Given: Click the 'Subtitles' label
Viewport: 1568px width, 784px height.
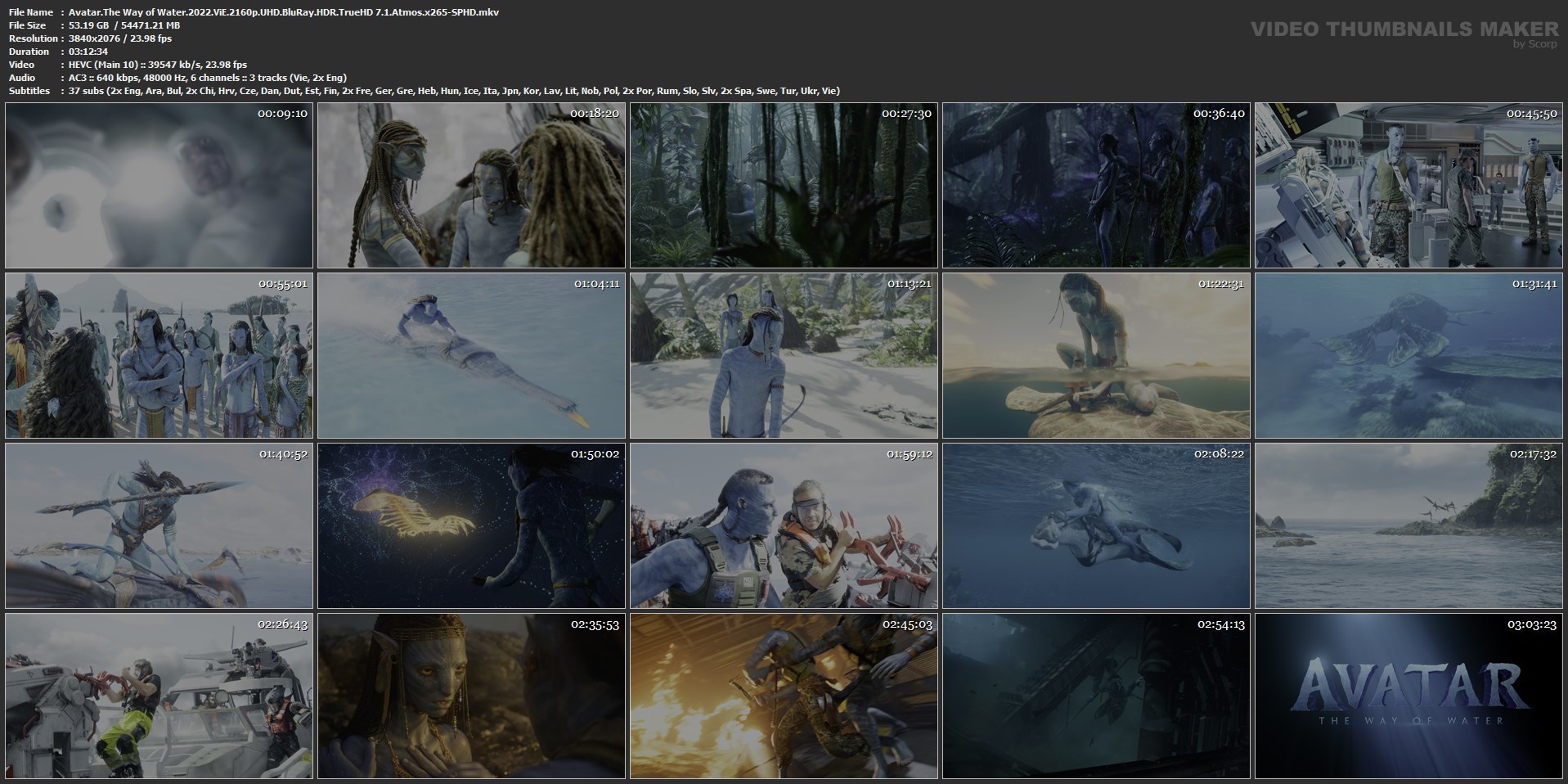Looking at the screenshot, I should pos(29,91).
